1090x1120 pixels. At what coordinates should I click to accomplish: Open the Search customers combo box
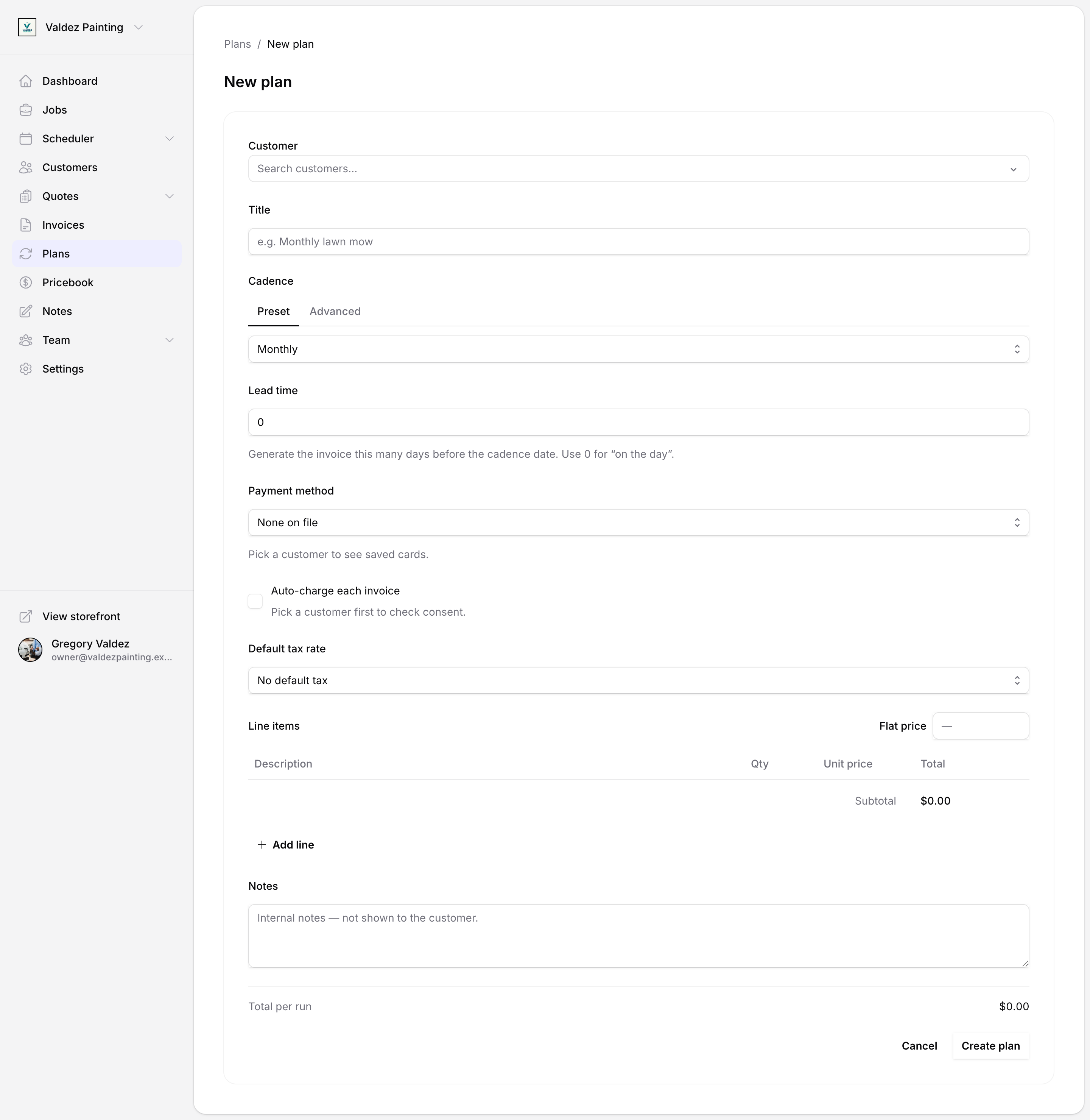tap(638, 168)
